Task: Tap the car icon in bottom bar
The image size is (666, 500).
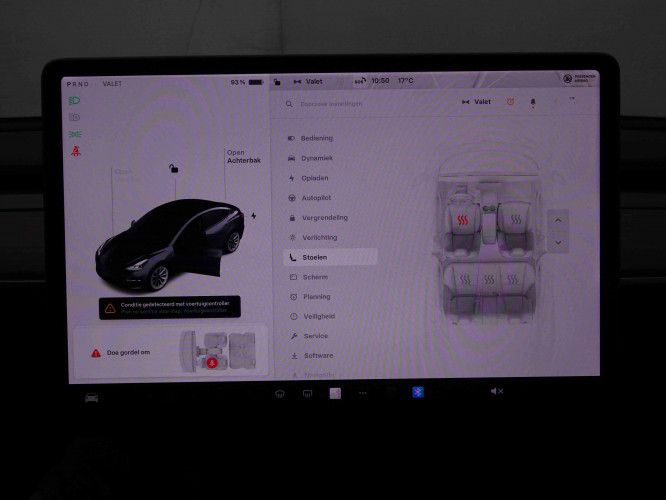Action: pos(92,397)
